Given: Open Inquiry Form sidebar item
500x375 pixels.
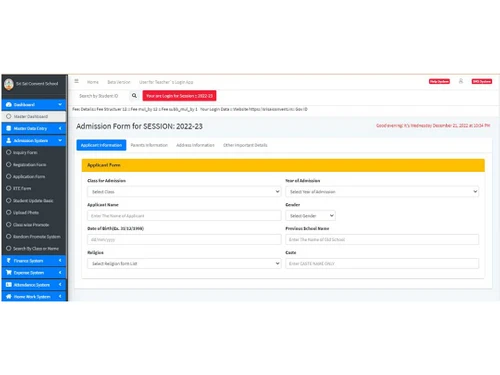Looking at the screenshot, I should coord(34,152).
